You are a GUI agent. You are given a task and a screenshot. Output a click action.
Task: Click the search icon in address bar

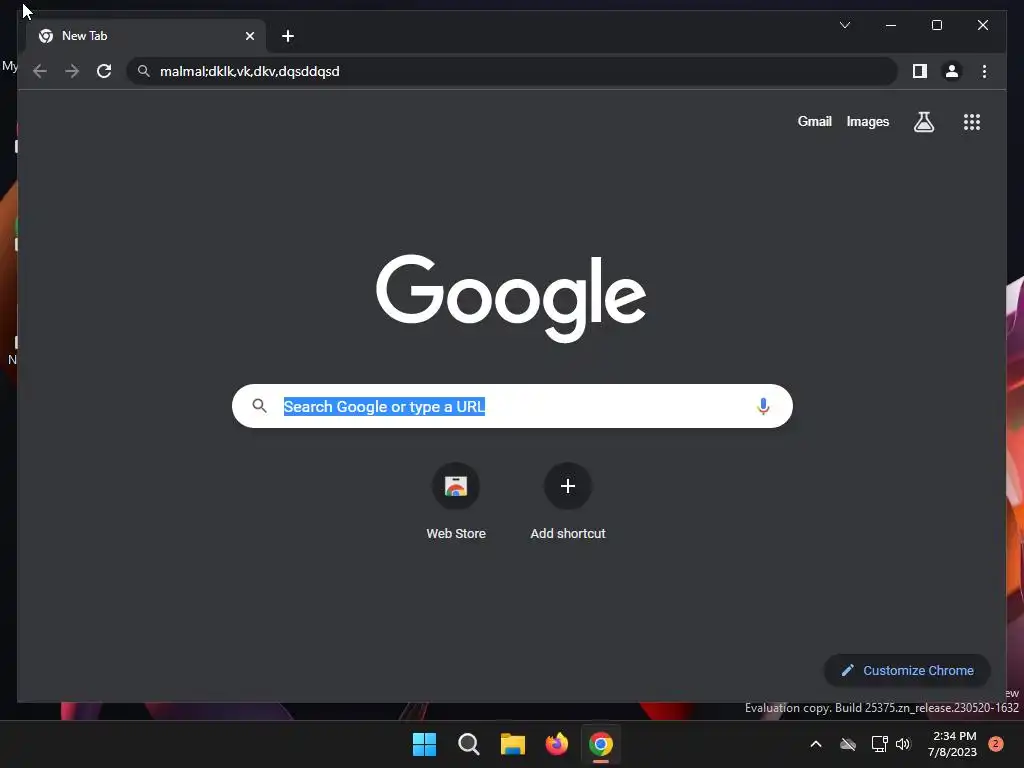pyautogui.click(x=144, y=71)
